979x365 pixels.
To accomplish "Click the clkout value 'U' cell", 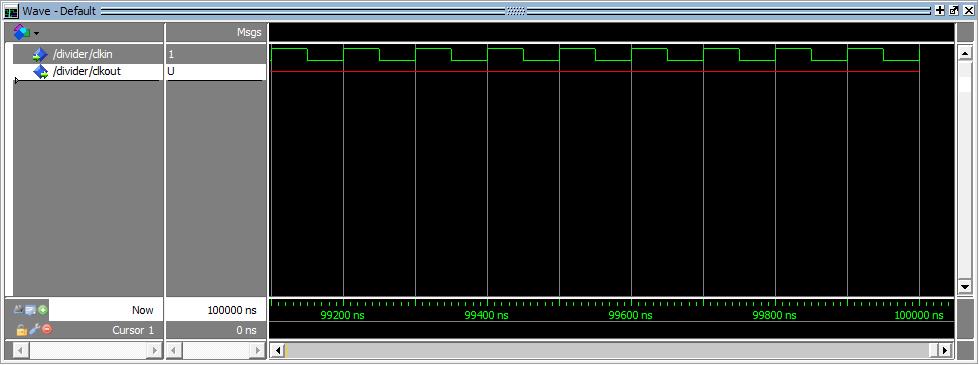I will 216,71.
